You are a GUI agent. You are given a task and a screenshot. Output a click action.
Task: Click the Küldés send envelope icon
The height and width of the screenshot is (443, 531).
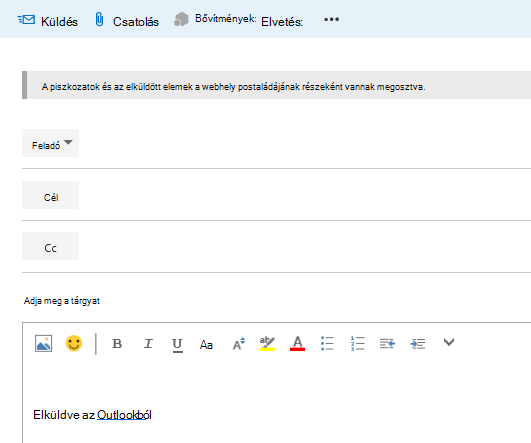(26, 20)
